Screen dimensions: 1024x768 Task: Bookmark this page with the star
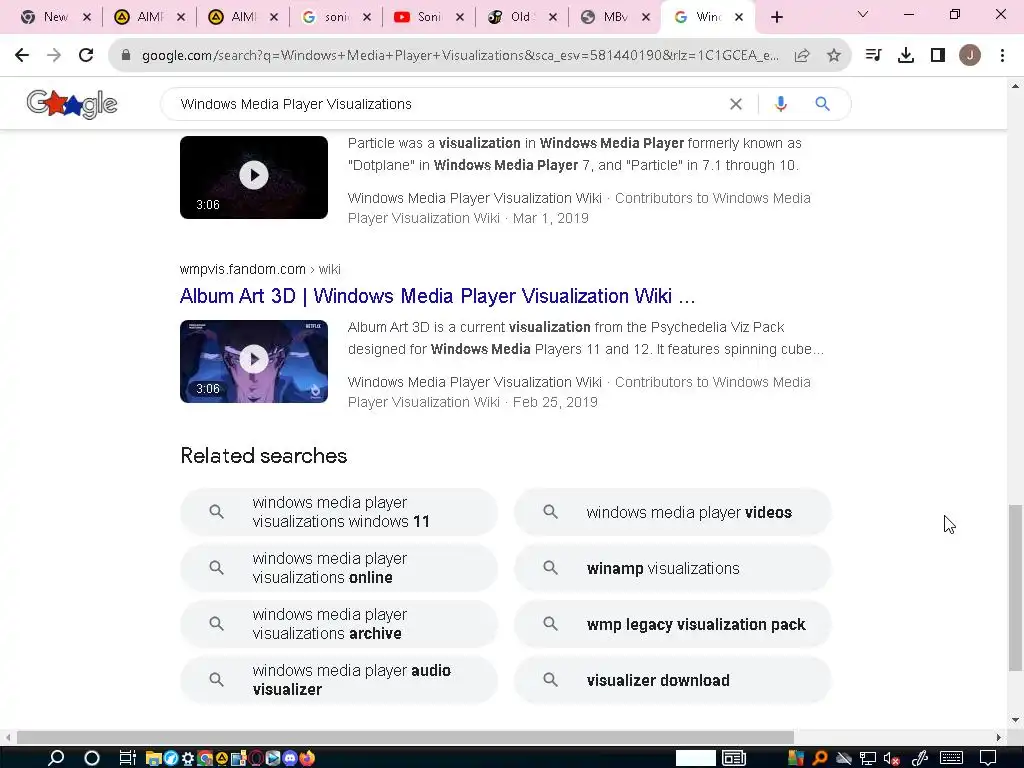(x=834, y=56)
